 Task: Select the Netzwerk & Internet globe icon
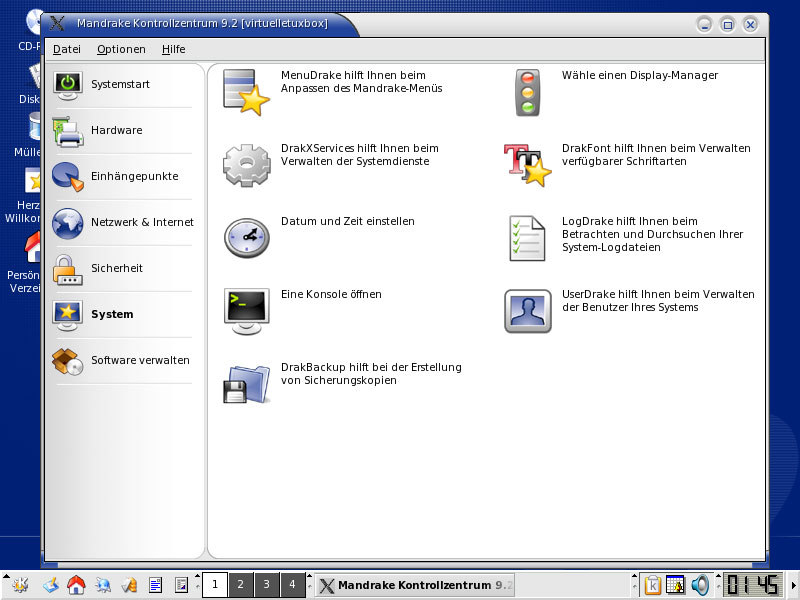tap(68, 223)
